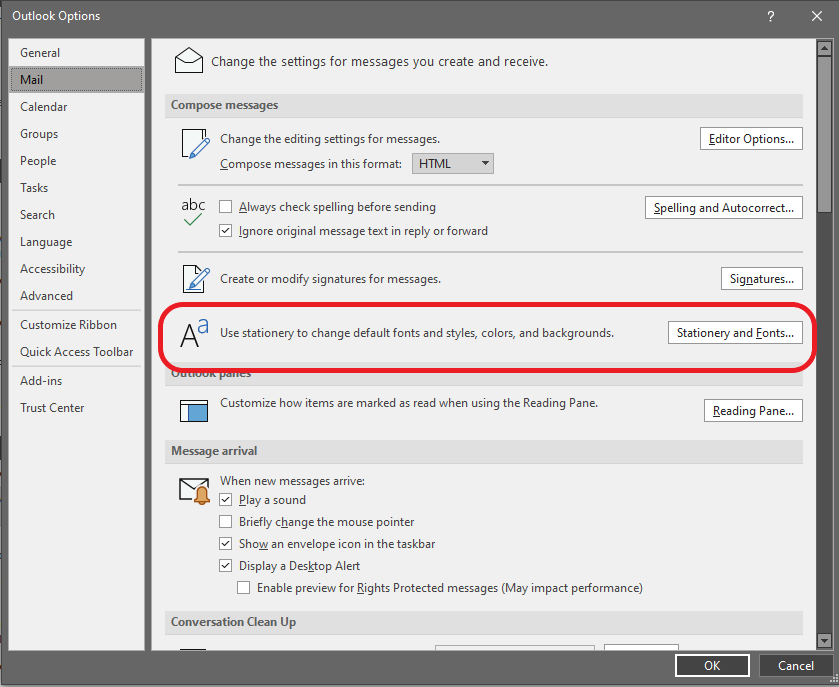839x687 pixels.
Task: Open Editor Options
Action: (x=751, y=138)
